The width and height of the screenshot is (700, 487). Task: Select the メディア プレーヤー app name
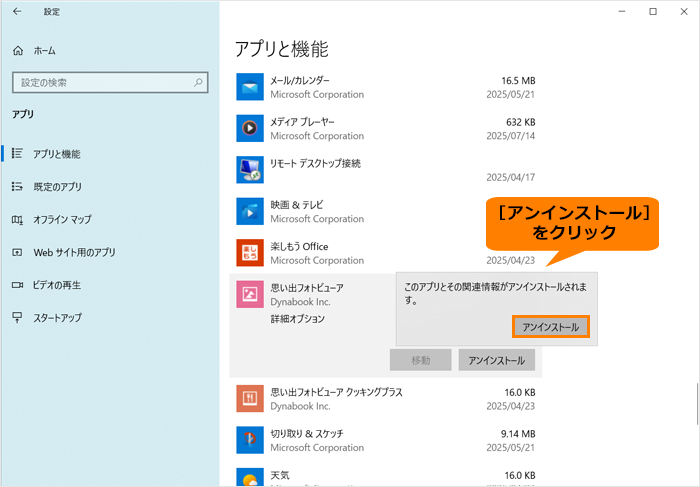tap(302, 122)
